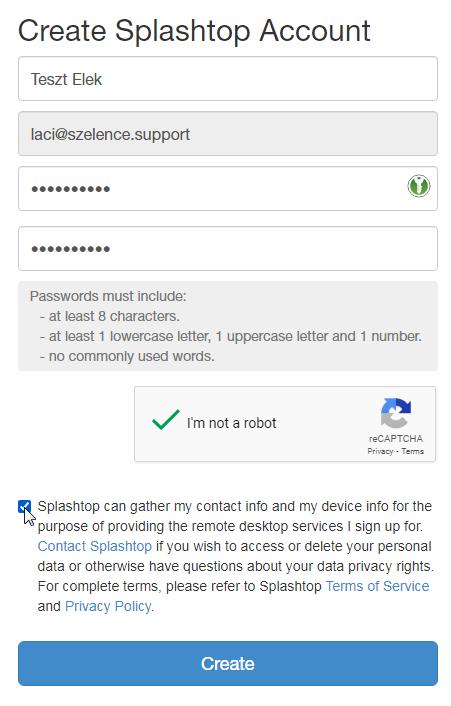Uncheck the Splashtop data consent checkbox
This screenshot has width=451, height=706.
25,507
